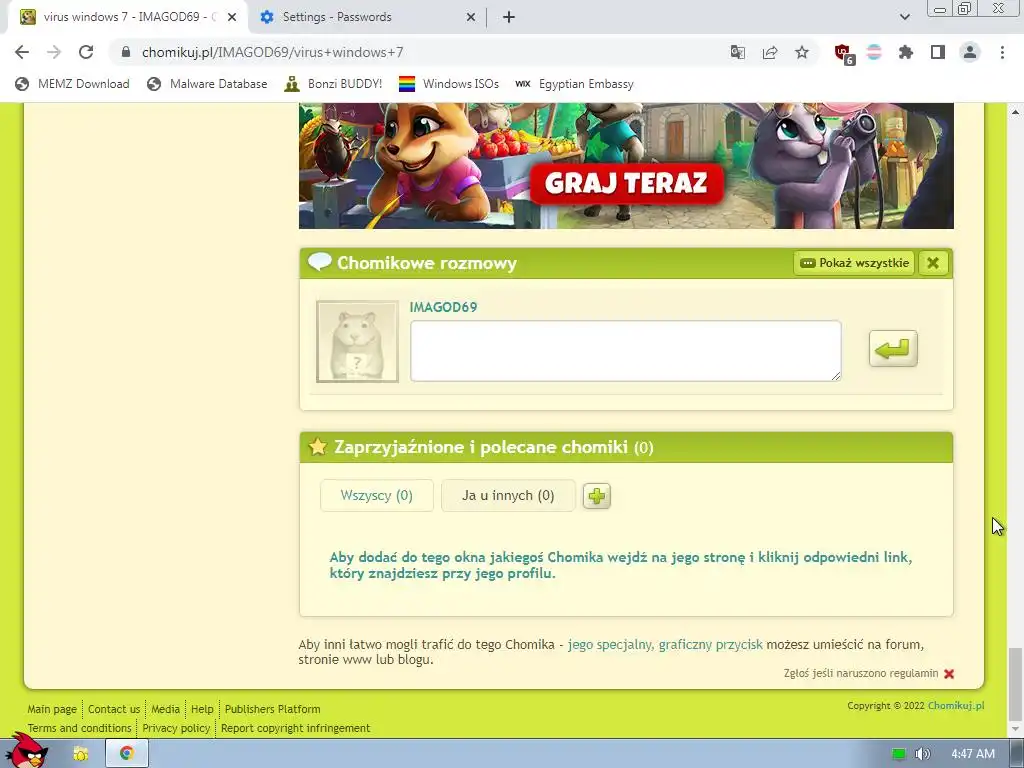The image size is (1024, 768).
Task: Click the Aby dodać do tego okna text
Action: tap(620, 566)
